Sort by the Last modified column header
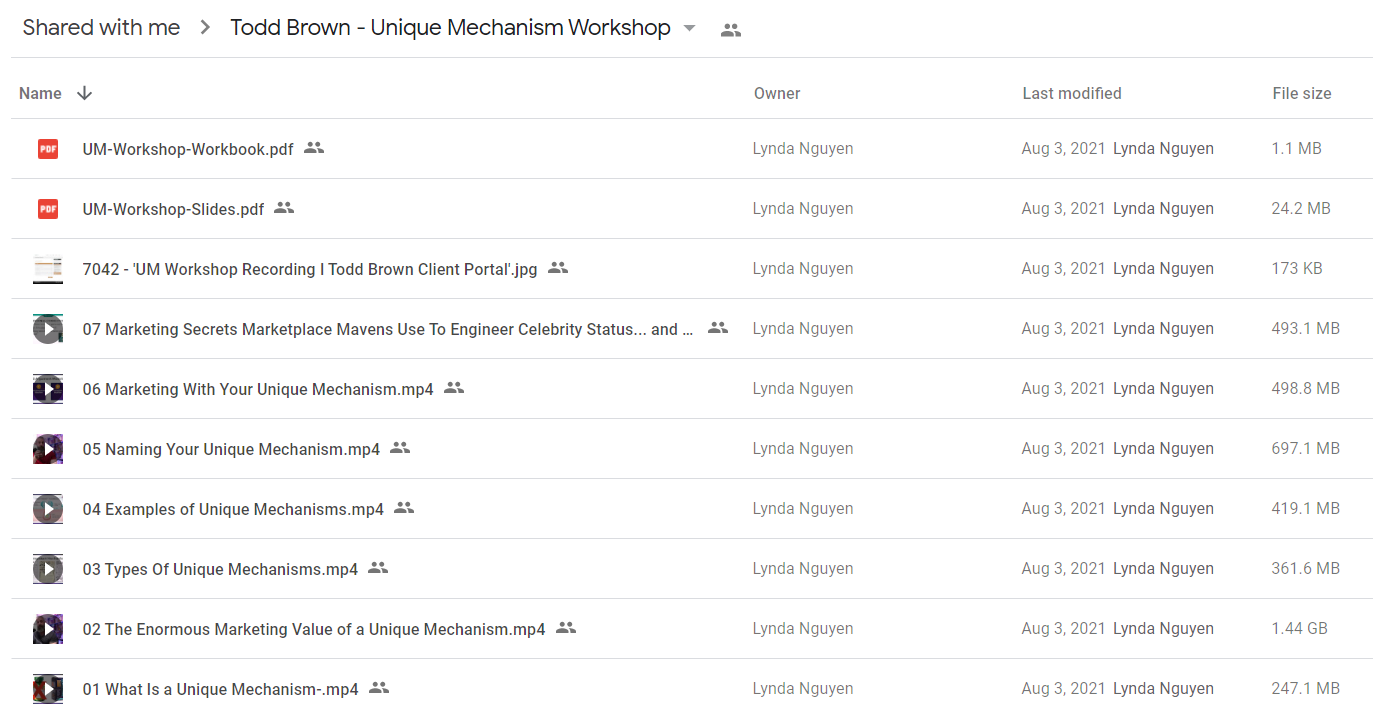Screen dimensions: 1373x717 1072,93
